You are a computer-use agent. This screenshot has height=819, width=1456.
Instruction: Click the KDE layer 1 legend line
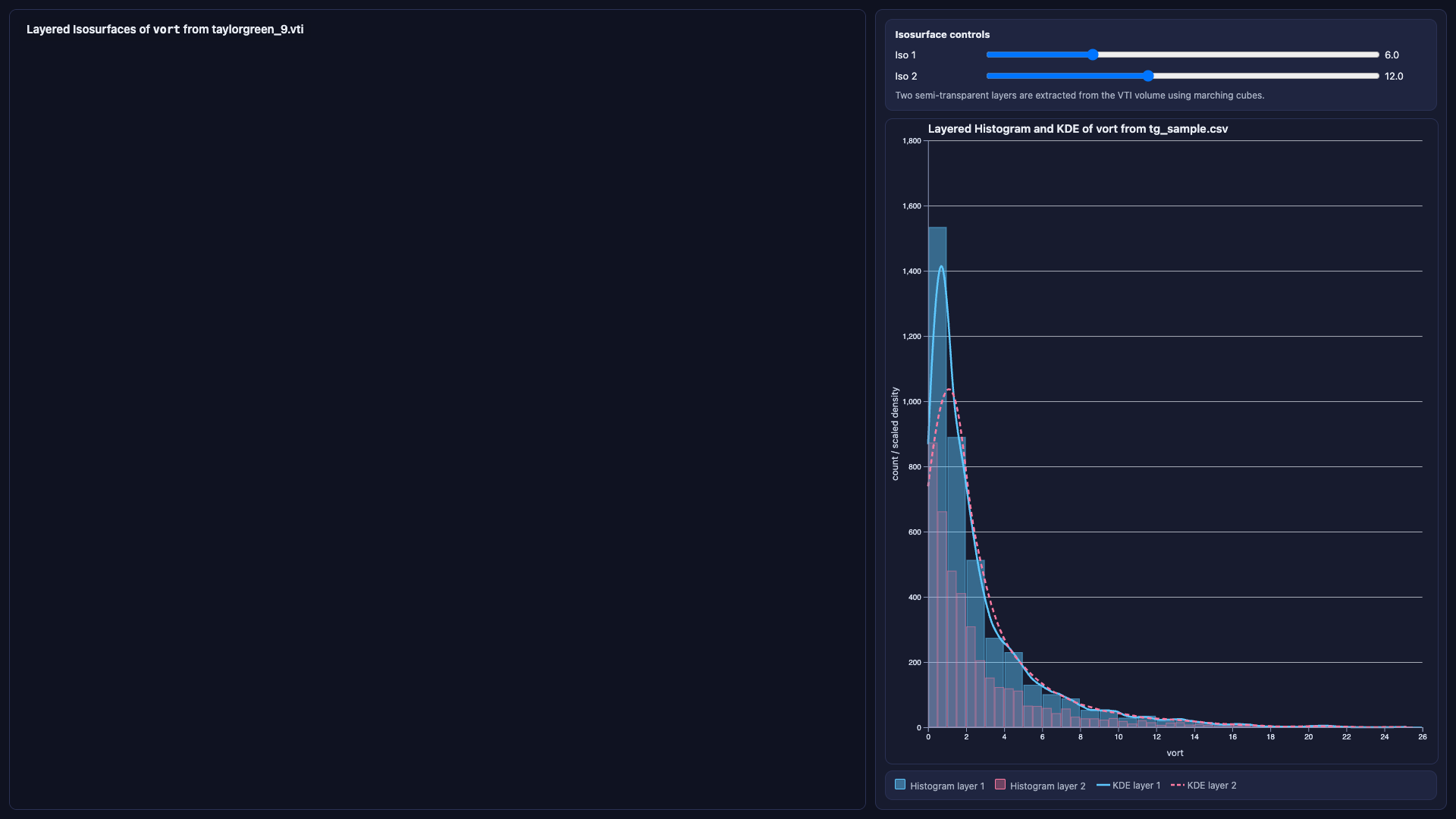tap(1103, 785)
